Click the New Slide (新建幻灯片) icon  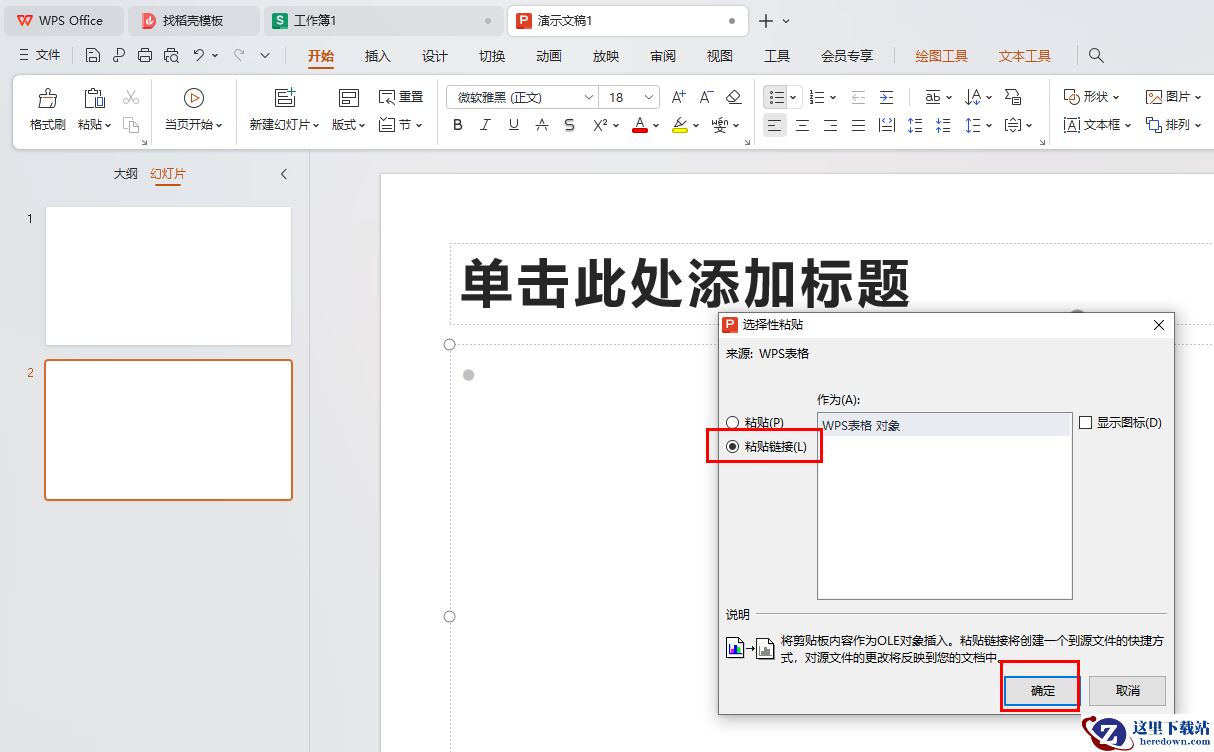point(286,98)
